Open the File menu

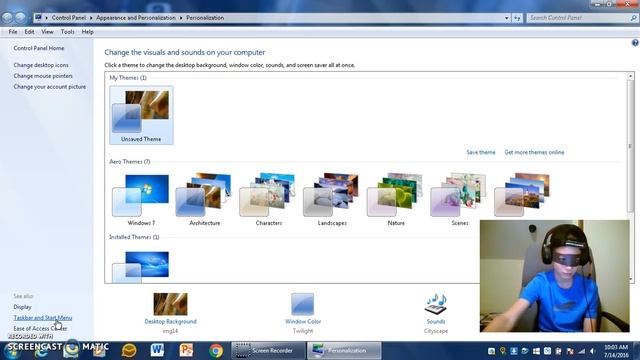[13, 32]
